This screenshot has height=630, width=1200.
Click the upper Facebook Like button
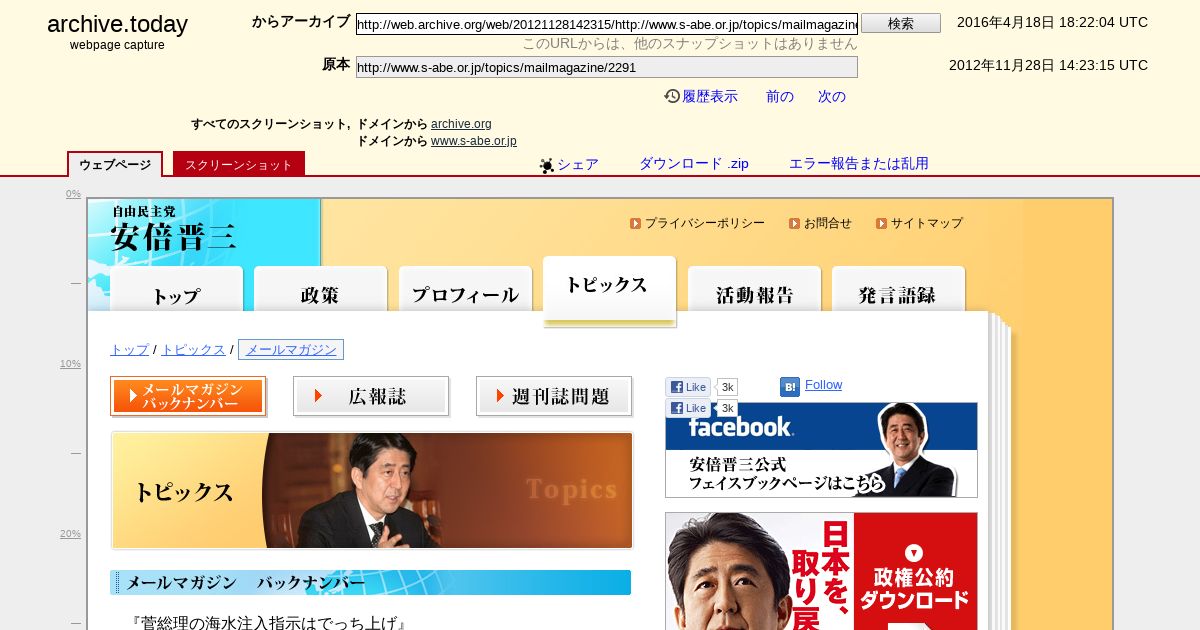pyautogui.click(x=688, y=387)
